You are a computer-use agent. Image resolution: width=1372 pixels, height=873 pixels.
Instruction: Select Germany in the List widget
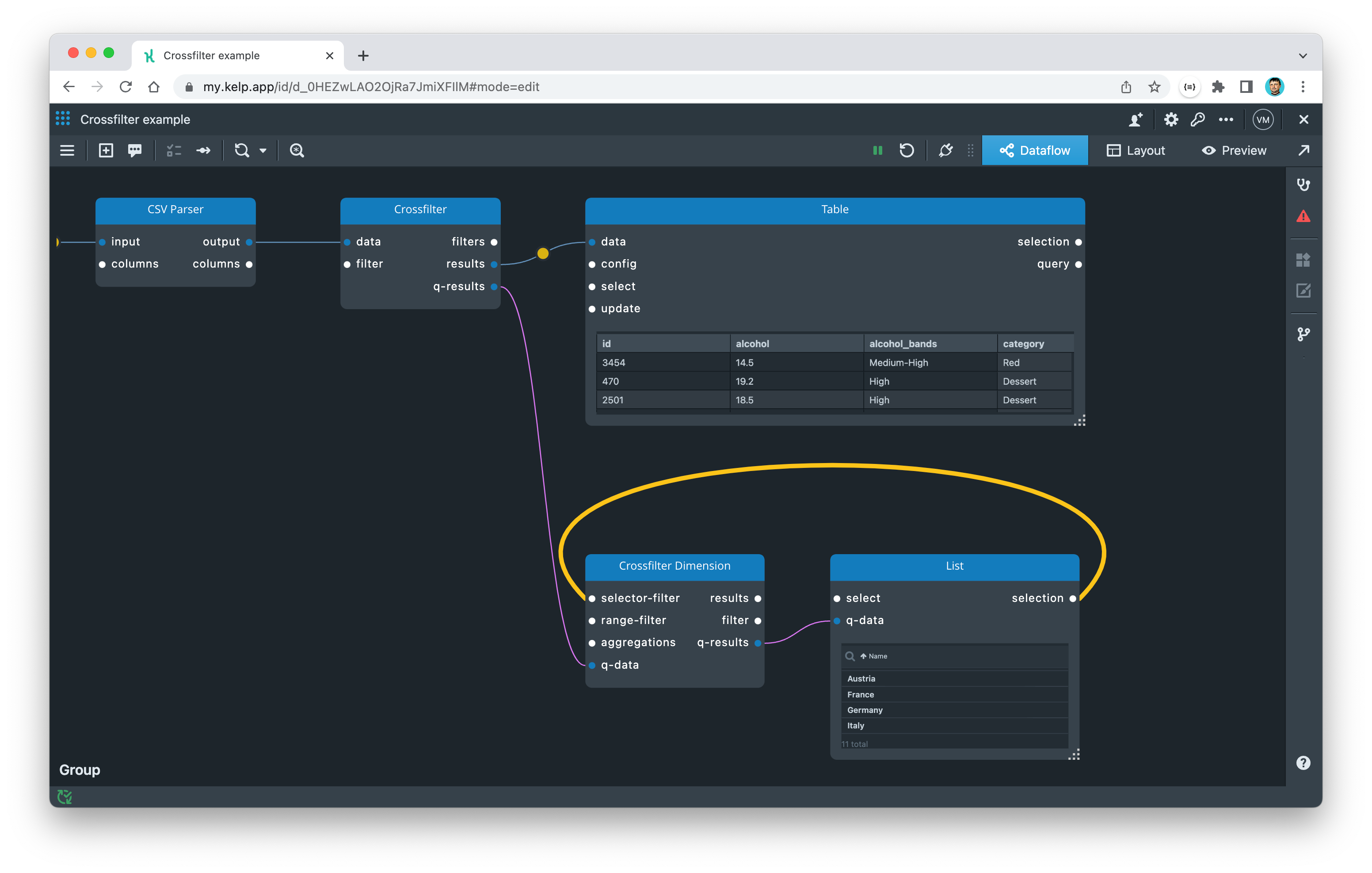pyautogui.click(x=865, y=710)
